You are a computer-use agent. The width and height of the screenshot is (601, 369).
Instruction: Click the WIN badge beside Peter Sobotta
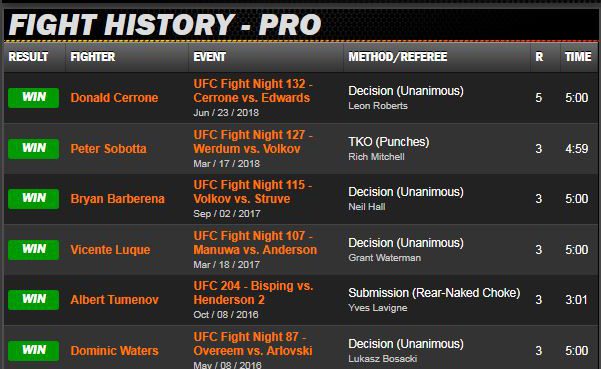click(34, 149)
